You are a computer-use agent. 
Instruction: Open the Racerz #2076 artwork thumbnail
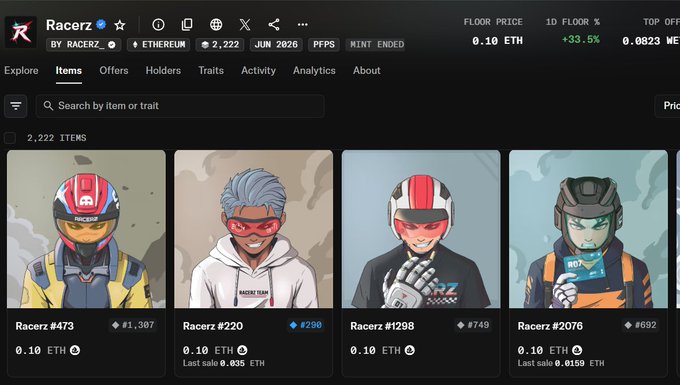588,229
